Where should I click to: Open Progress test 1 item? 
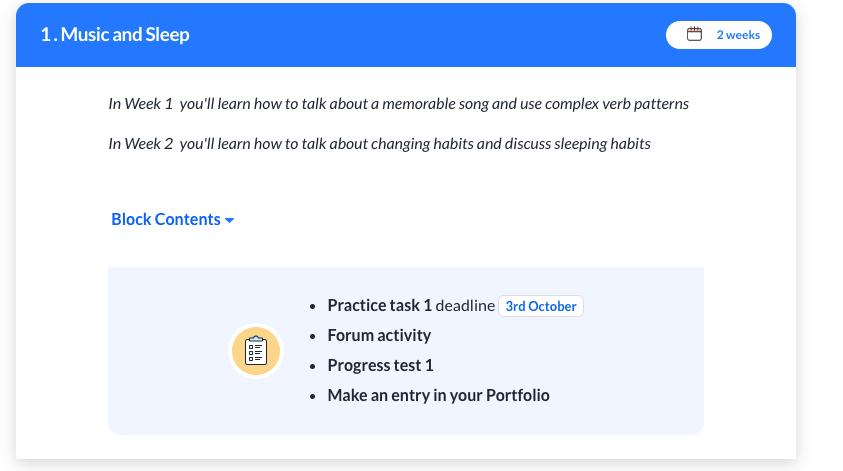pos(380,366)
